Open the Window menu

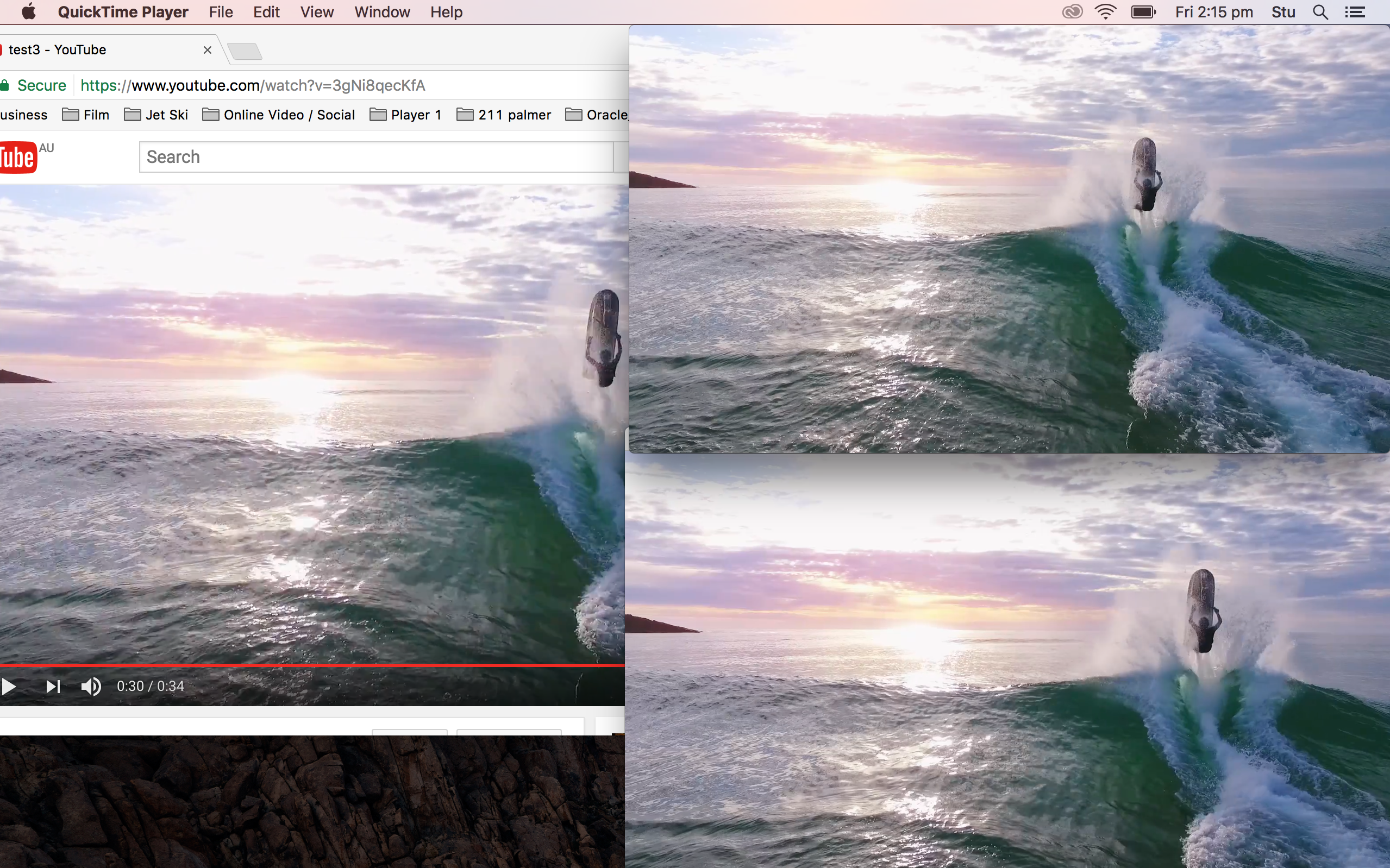[x=382, y=12]
